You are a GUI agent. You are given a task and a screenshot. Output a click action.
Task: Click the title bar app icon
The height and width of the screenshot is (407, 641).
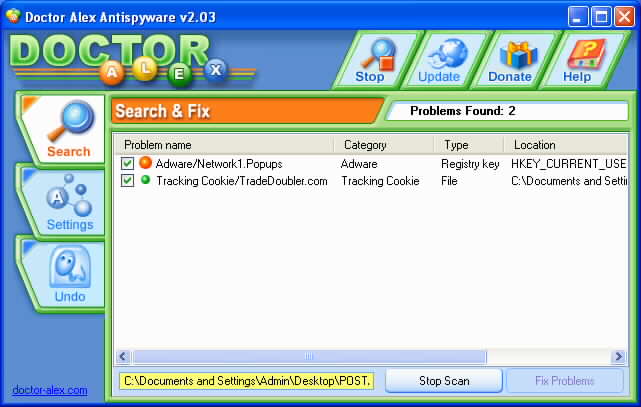13,16
